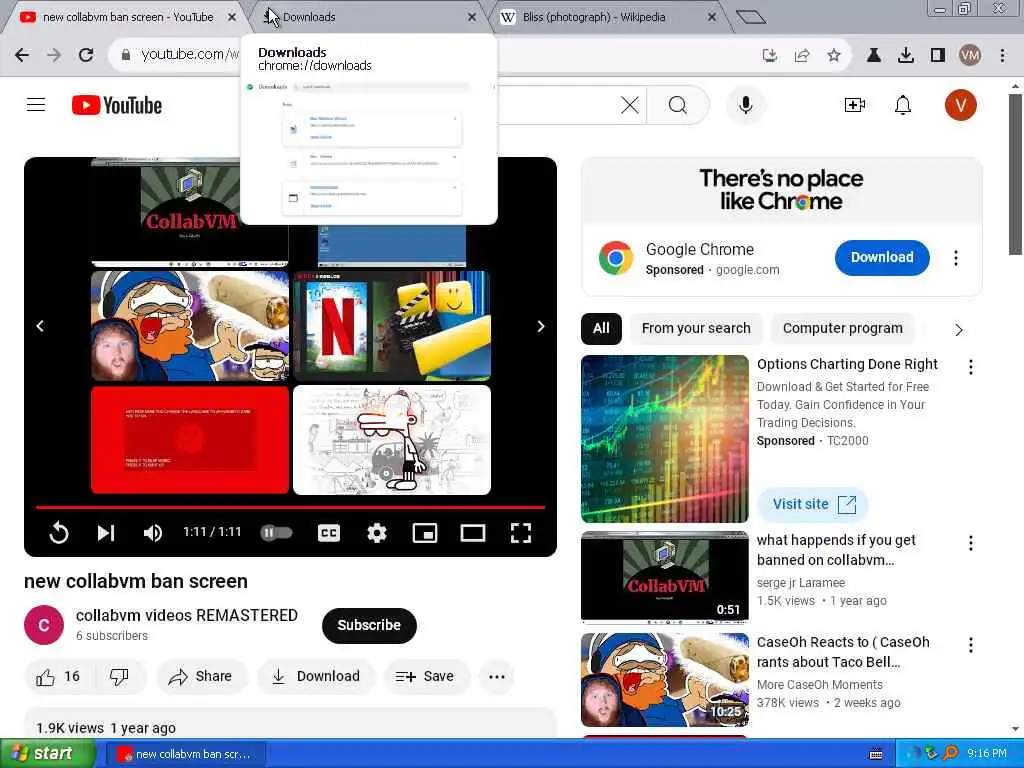Toggle the autoplay switch in the player
Screen dimensions: 1024x768
(x=276, y=533)
